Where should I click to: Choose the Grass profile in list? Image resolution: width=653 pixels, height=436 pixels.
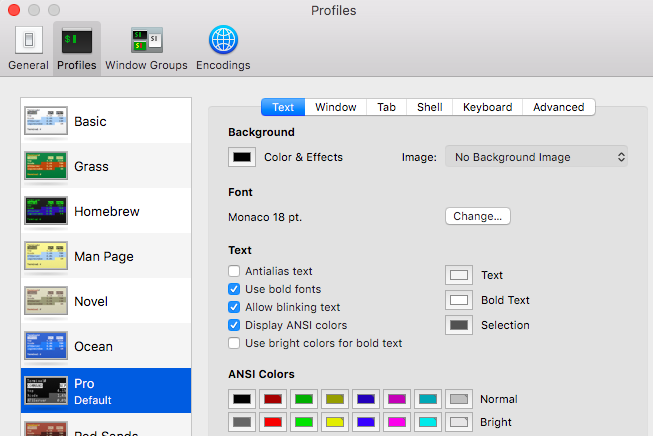pyautogui.click(x=106, y=166)
